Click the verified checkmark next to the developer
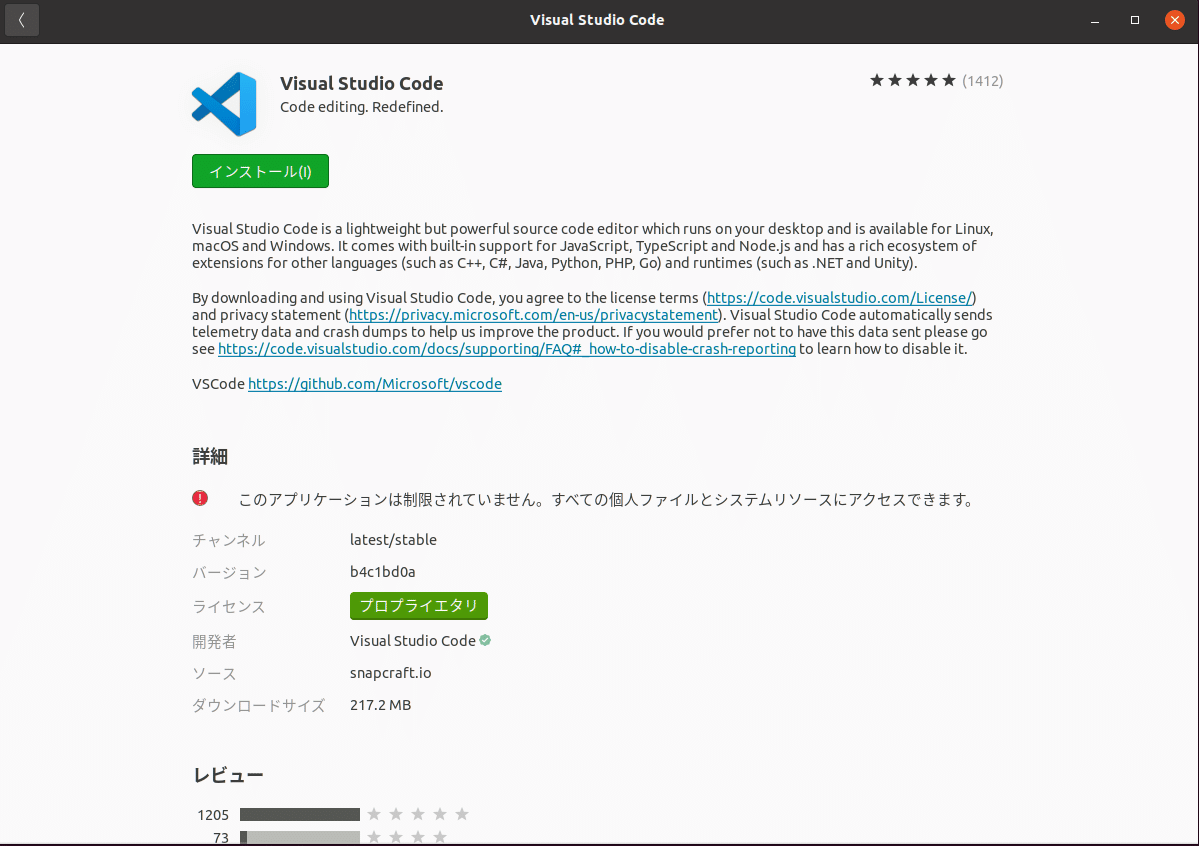This screenshot has width=1199, height=846. click(x=485, y=640)
